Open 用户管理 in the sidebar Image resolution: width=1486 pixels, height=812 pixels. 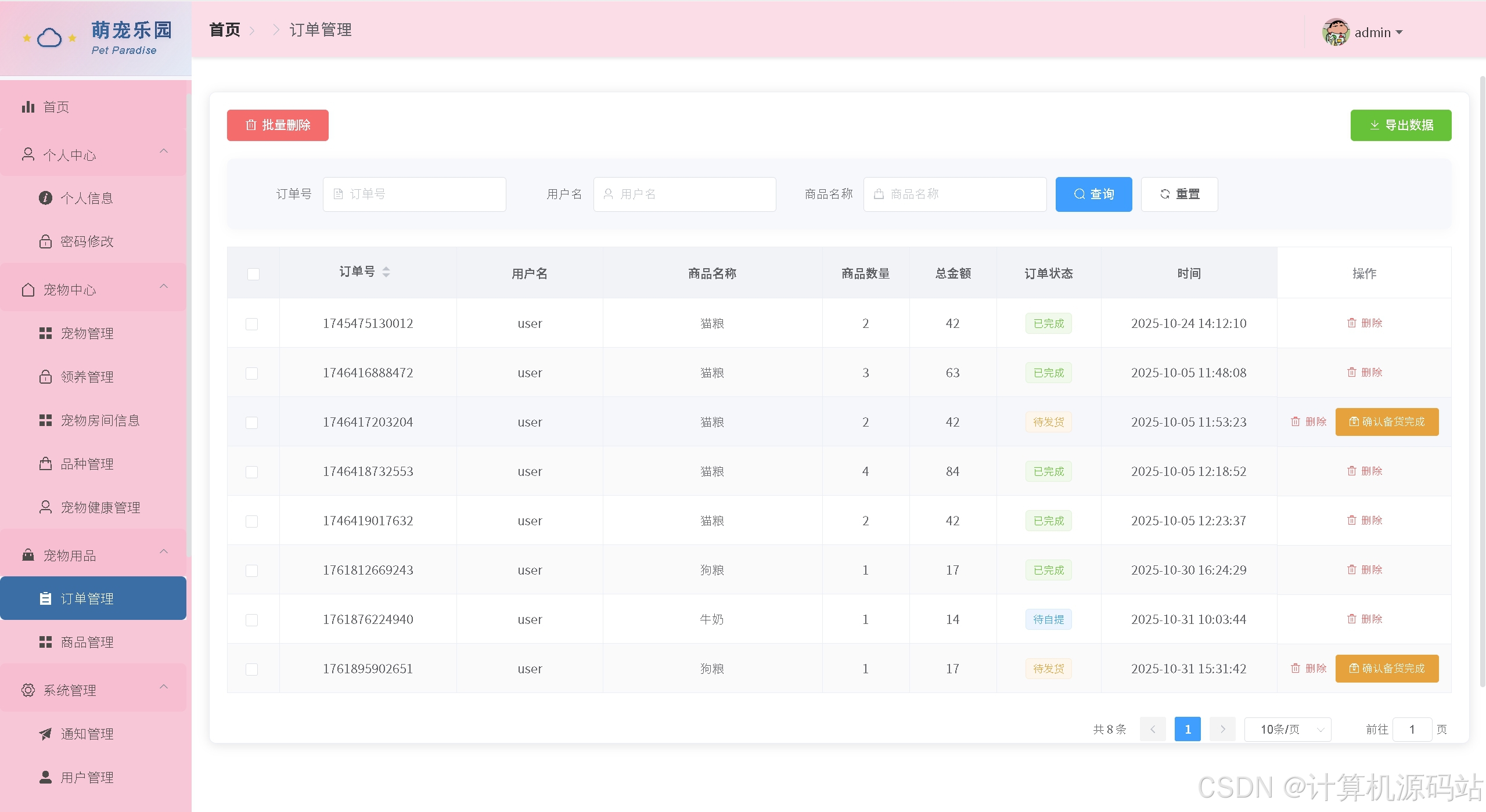coord(93,777)
